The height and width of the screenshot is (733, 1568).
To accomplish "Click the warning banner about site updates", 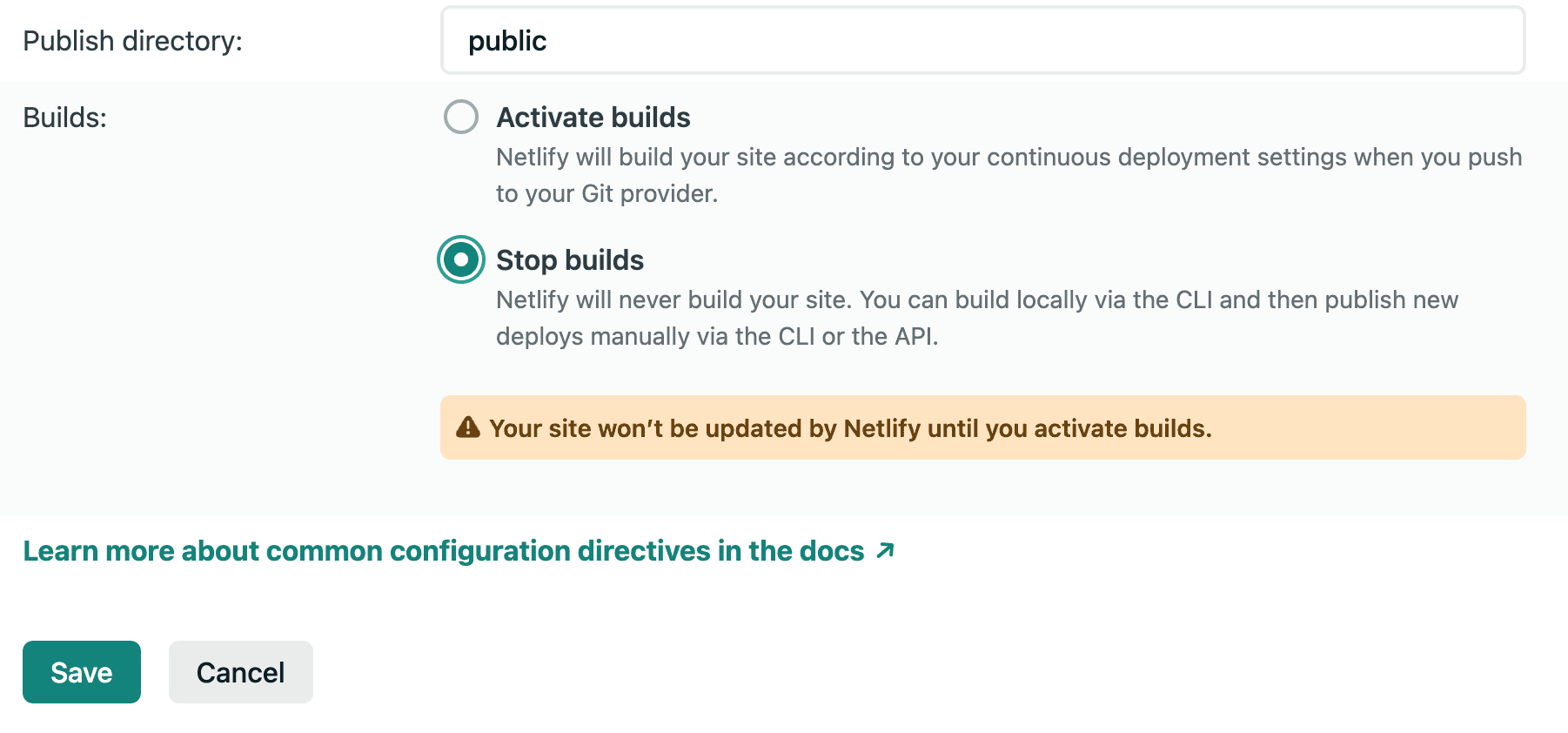I will click(870, 427).
